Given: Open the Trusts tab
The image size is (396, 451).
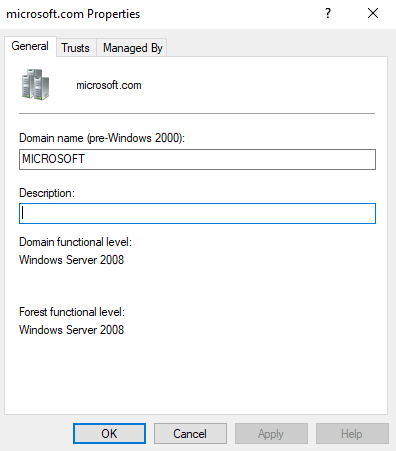Looking at the screenshot, I should point(76,48).
